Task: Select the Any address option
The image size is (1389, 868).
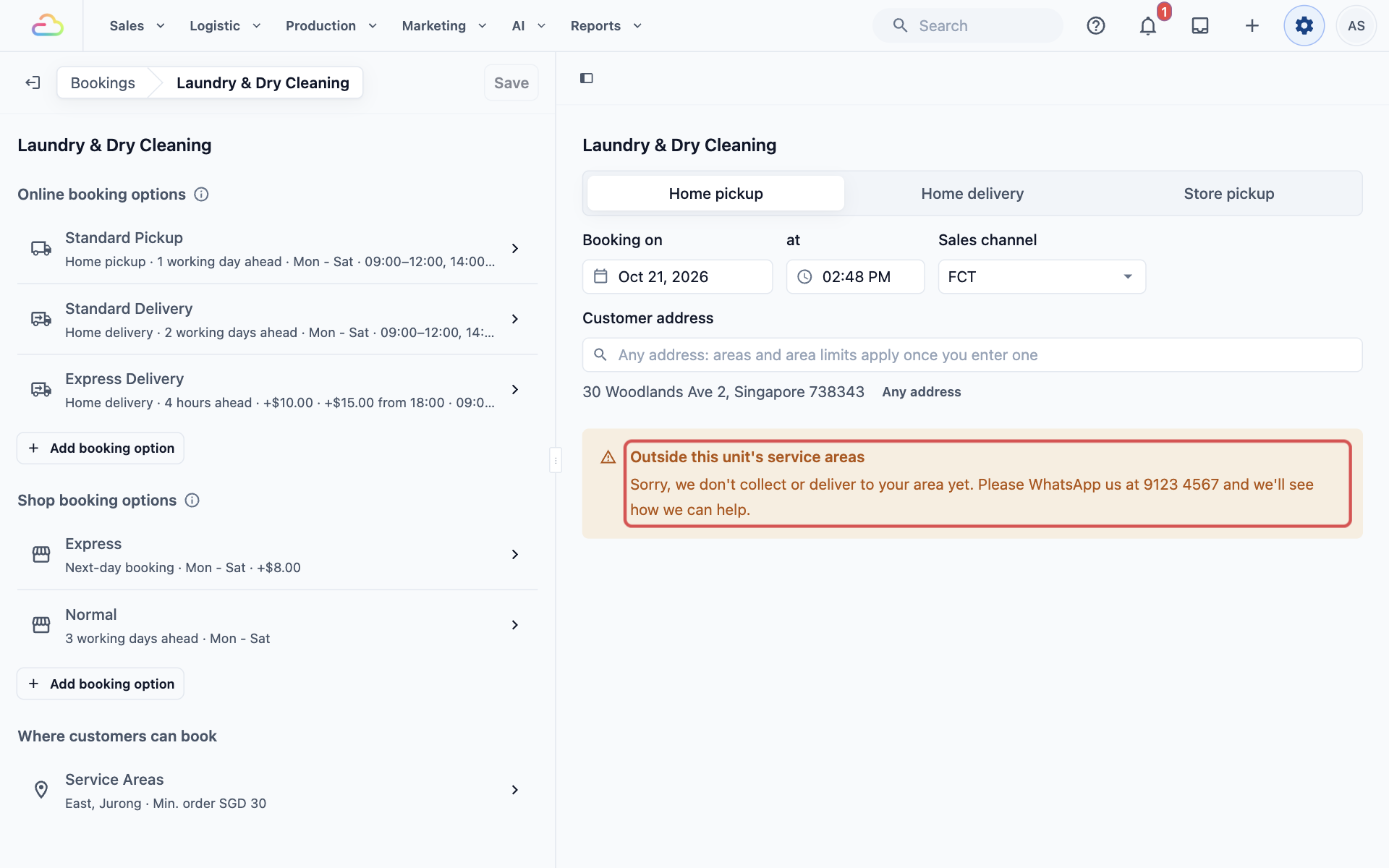Action: [x=922, y=392]
